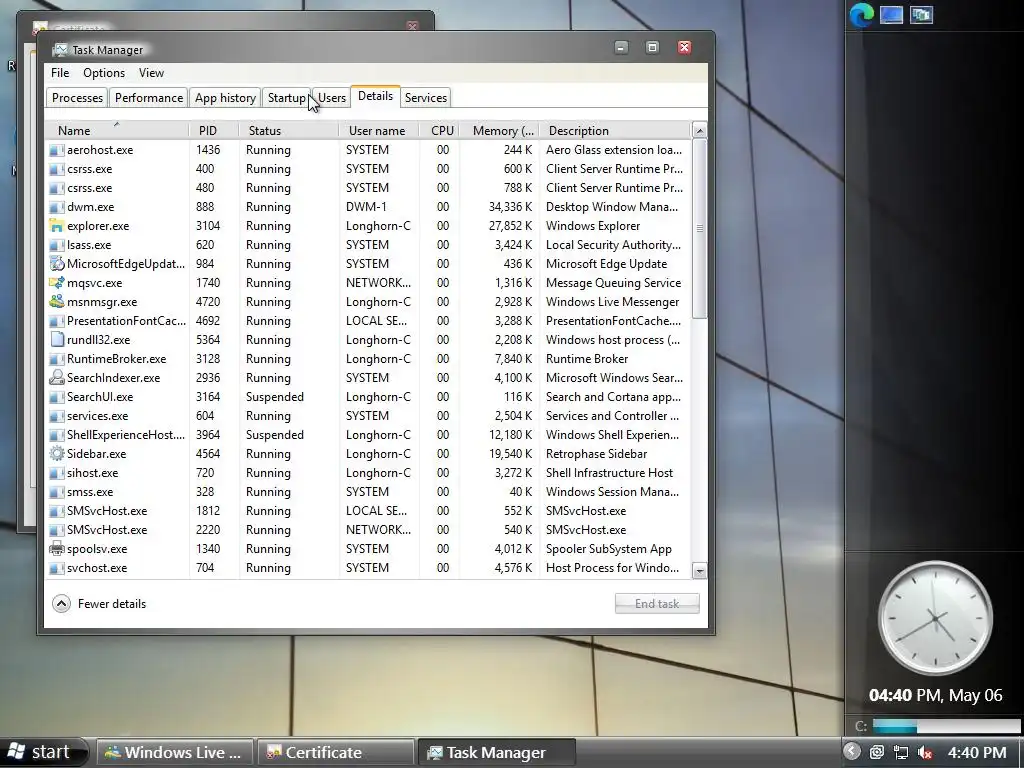
Task: Click the Retrophase Sidebar description
Action: point(596,454)
